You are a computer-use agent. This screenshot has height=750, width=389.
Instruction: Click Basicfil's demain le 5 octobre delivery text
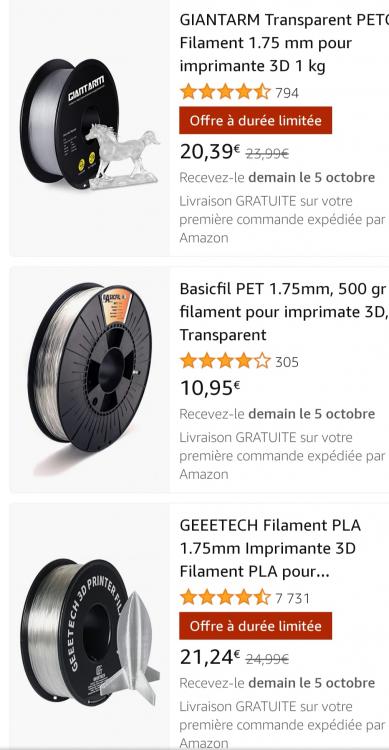(x=311, y=414)
